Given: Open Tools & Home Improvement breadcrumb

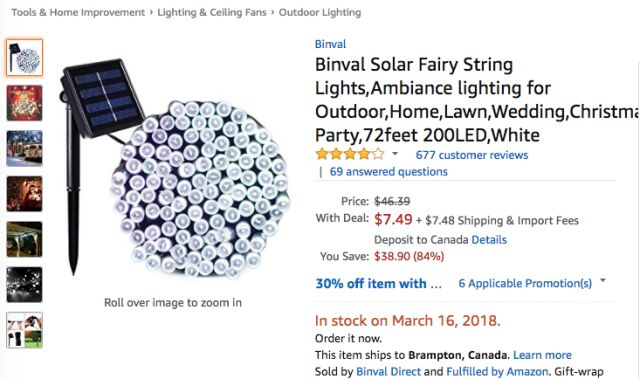Looking at the screenshot, I should [78, 12].
